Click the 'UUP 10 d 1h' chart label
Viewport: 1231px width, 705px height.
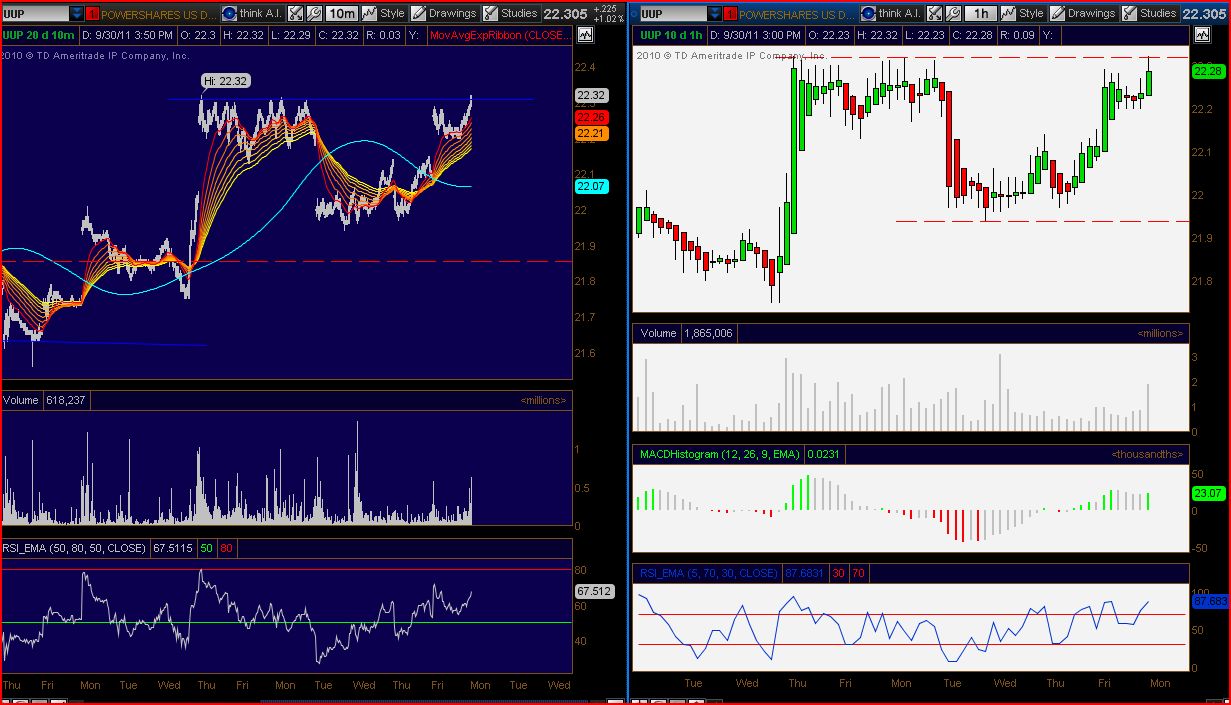click(x=671, y=35)
